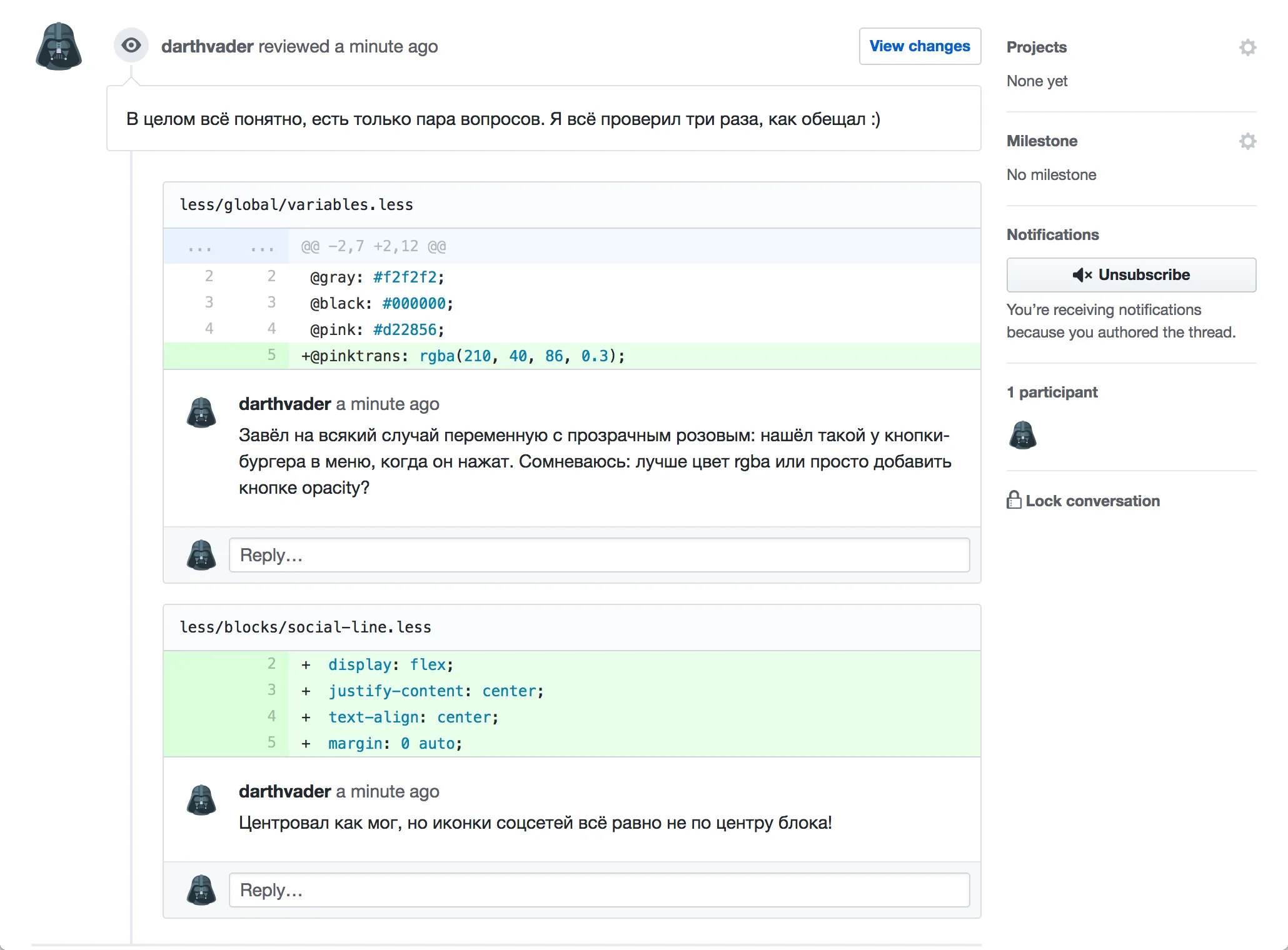1288x950 pixels.
Task: Open less/global/variables.less file link
Action: (296, 205)
